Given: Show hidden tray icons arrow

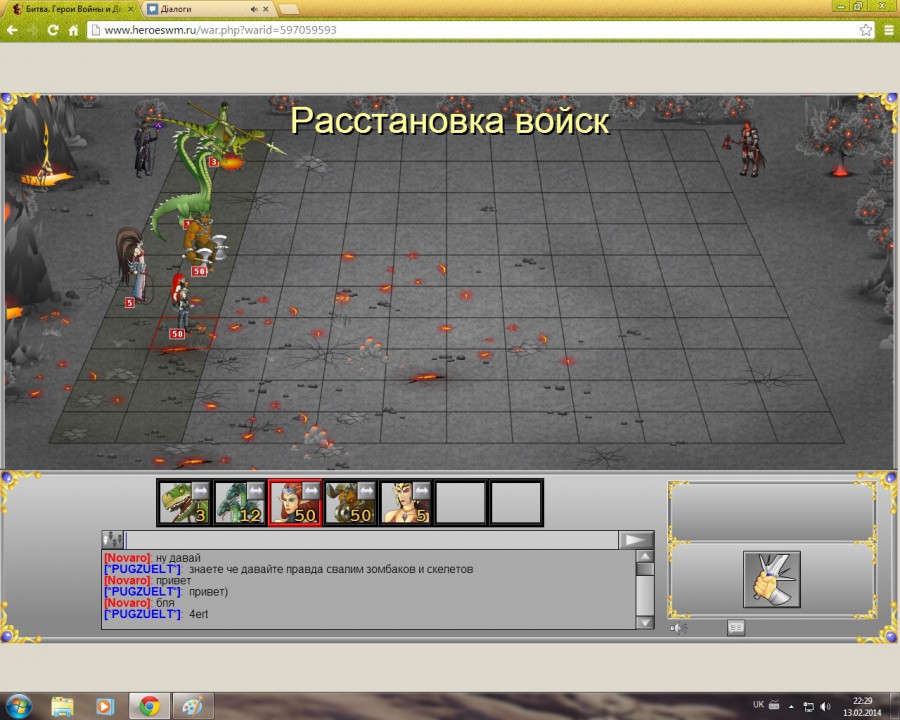Looking at the screenshot, I should coord(792,706).
